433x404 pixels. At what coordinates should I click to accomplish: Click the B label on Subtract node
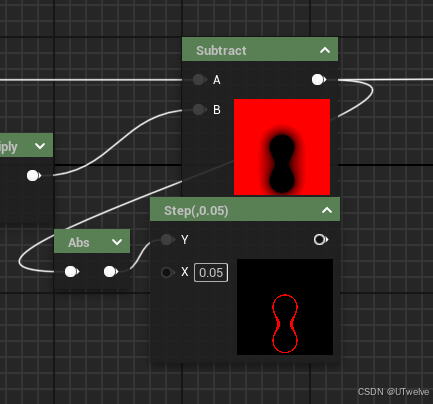pyautogui.click(x=217, y=110)
